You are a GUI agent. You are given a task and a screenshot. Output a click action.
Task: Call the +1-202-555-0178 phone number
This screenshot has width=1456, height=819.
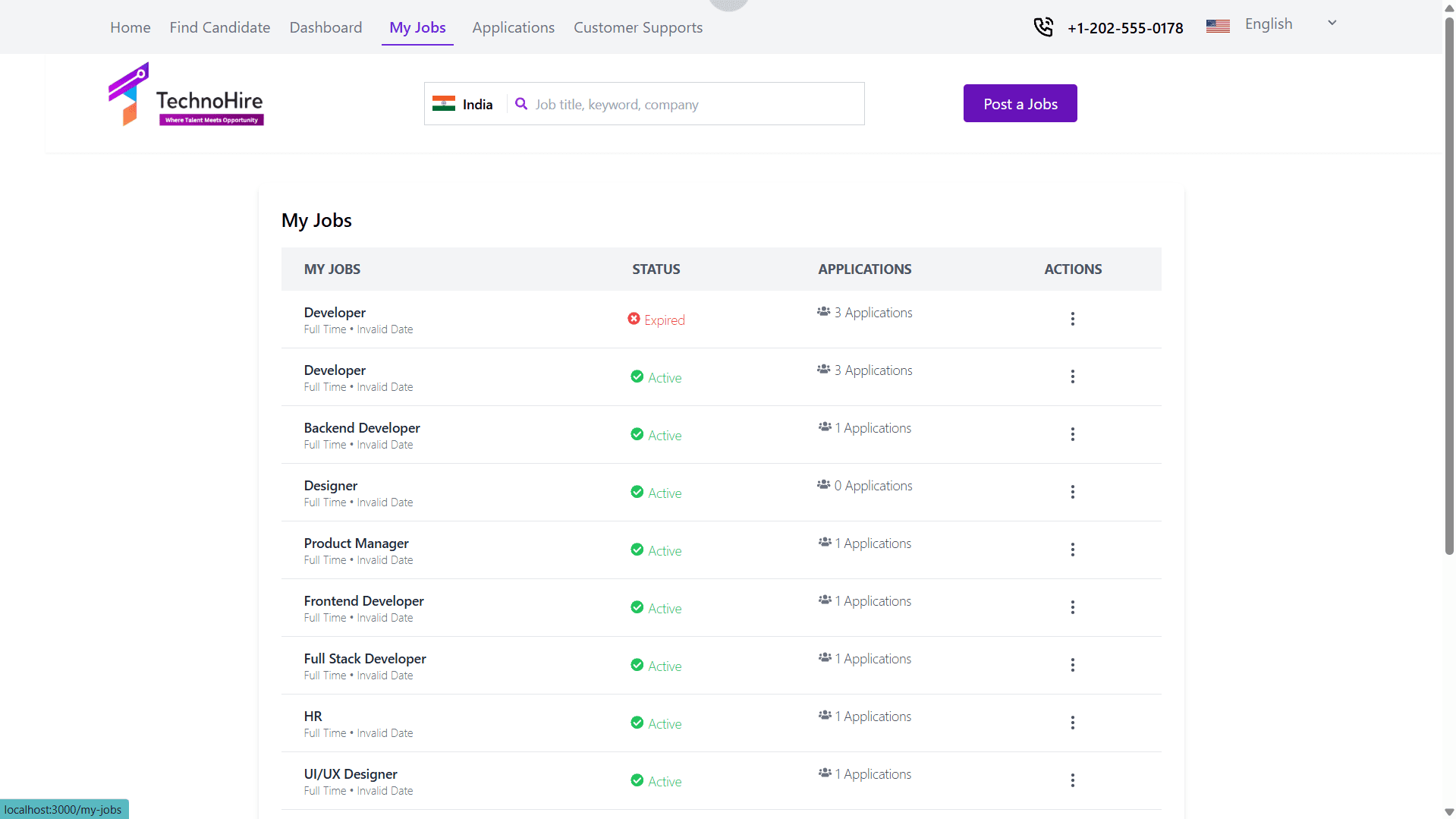click(x=1125, y=28)
